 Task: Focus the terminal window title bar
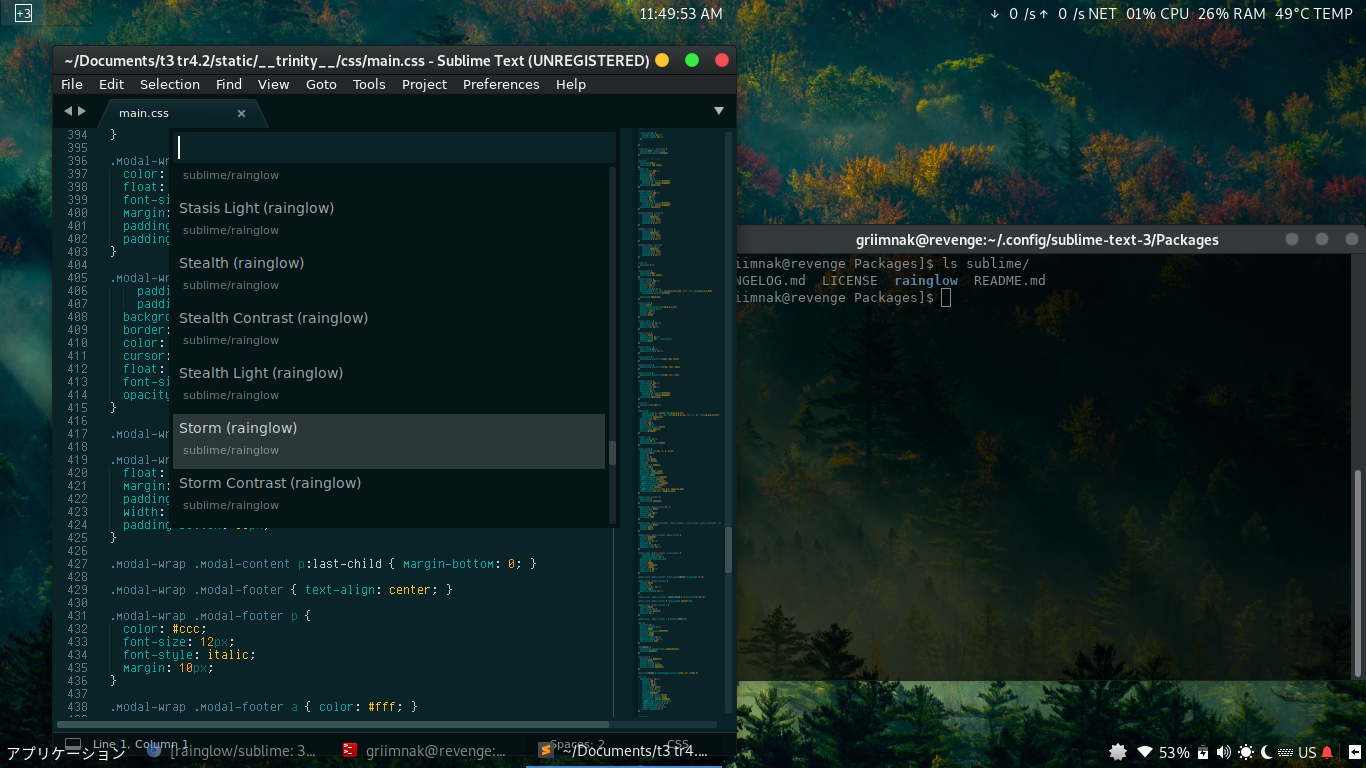point(1037,240)
